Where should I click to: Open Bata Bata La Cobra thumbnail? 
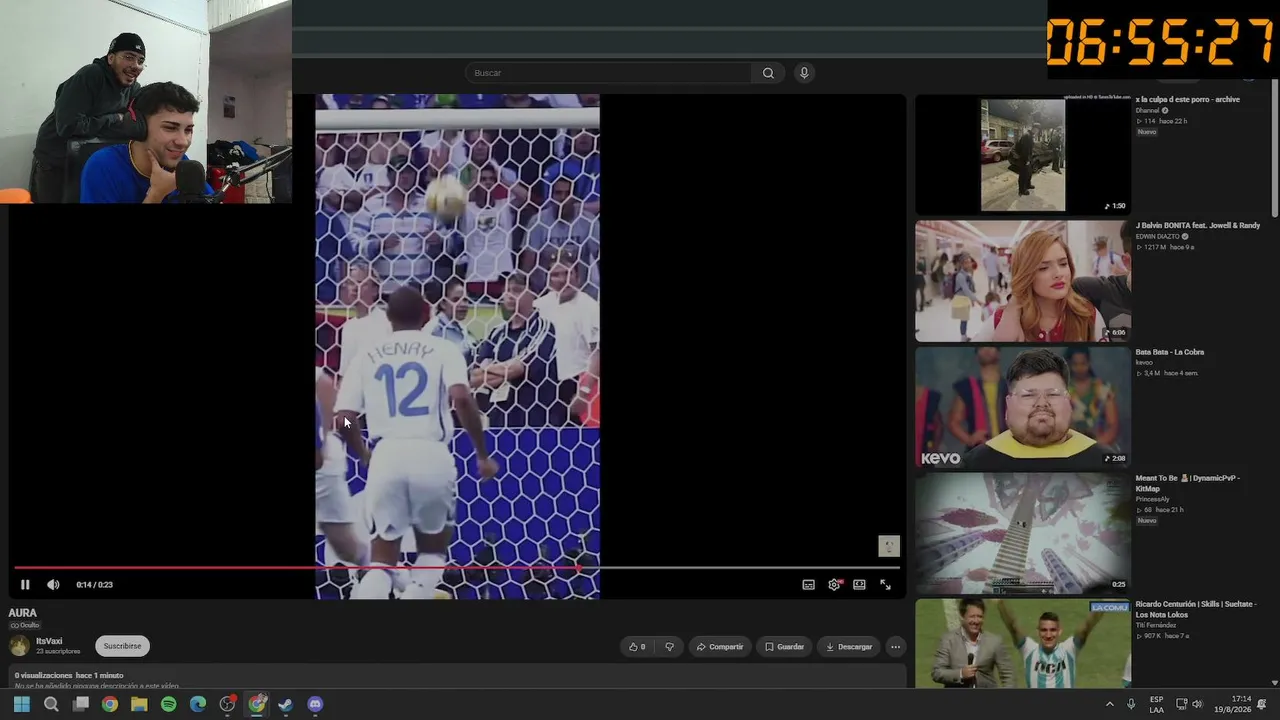coord(1023,407)
